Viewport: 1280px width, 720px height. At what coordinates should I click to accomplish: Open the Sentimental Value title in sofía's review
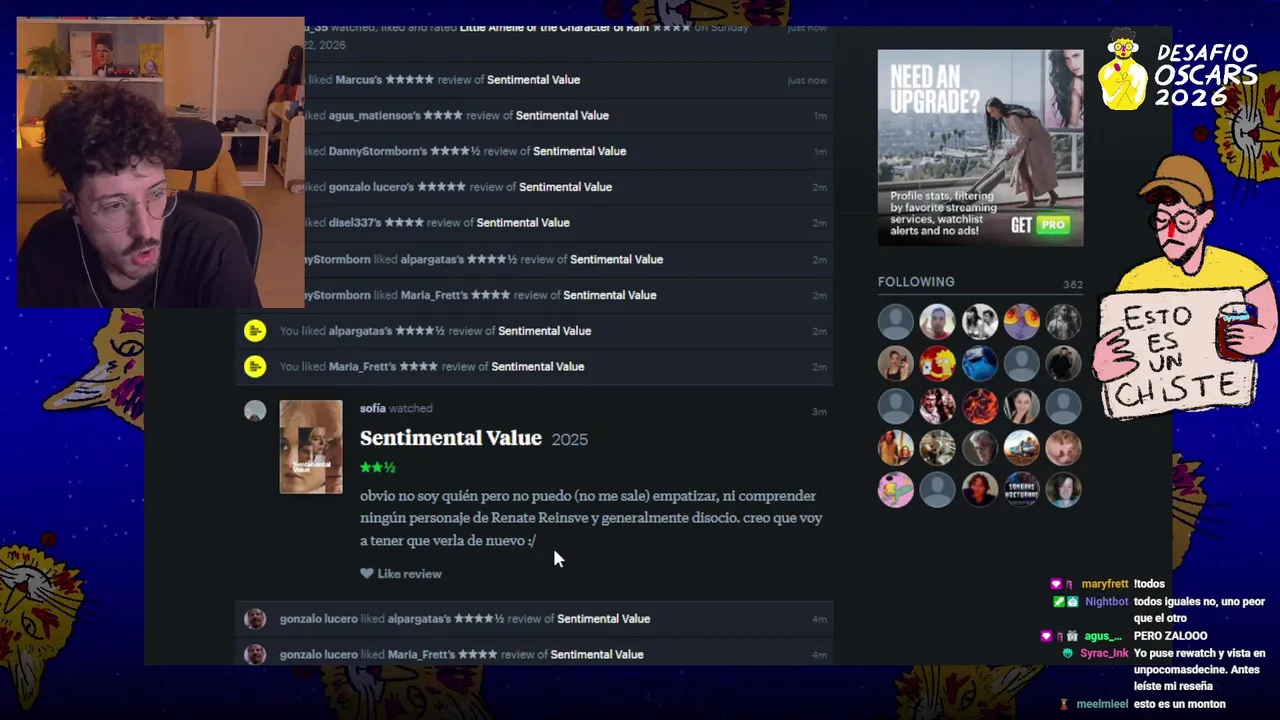[x=450, y=438]
